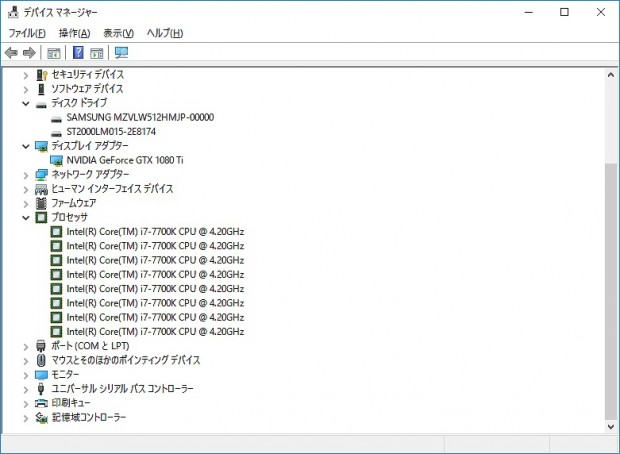
Task: Select the ディスプレイ アダプター category icon
Action: tap(41, 146)
